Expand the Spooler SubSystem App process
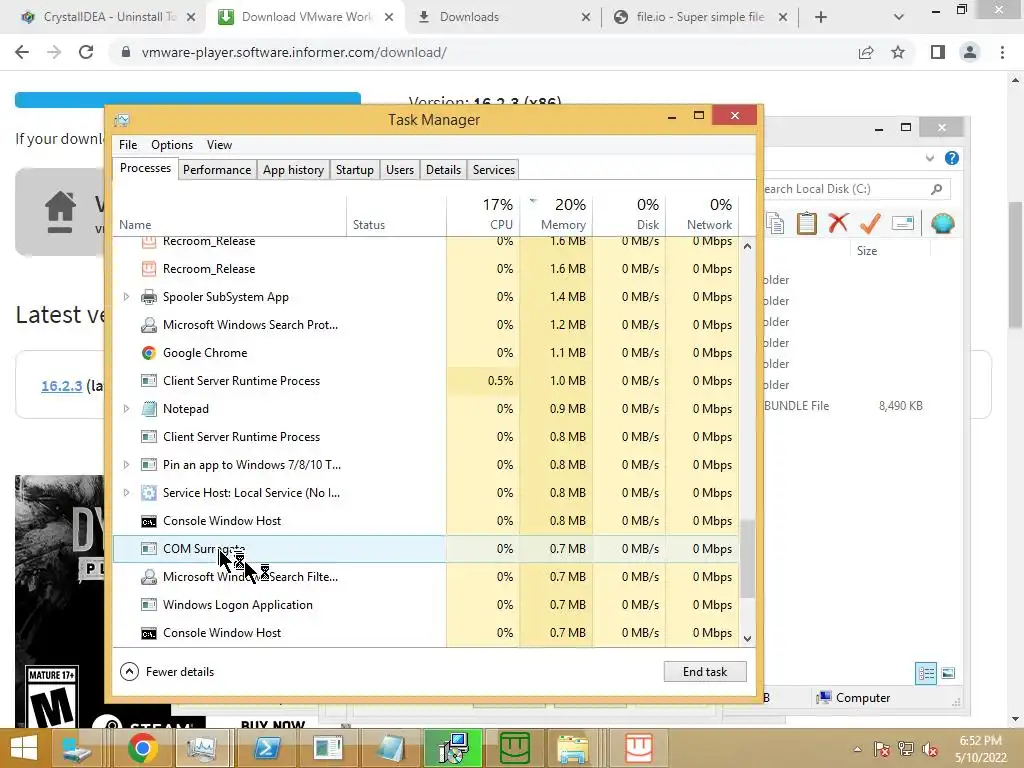The height and width of the screenshot is (768, 1024). point(126,297)
